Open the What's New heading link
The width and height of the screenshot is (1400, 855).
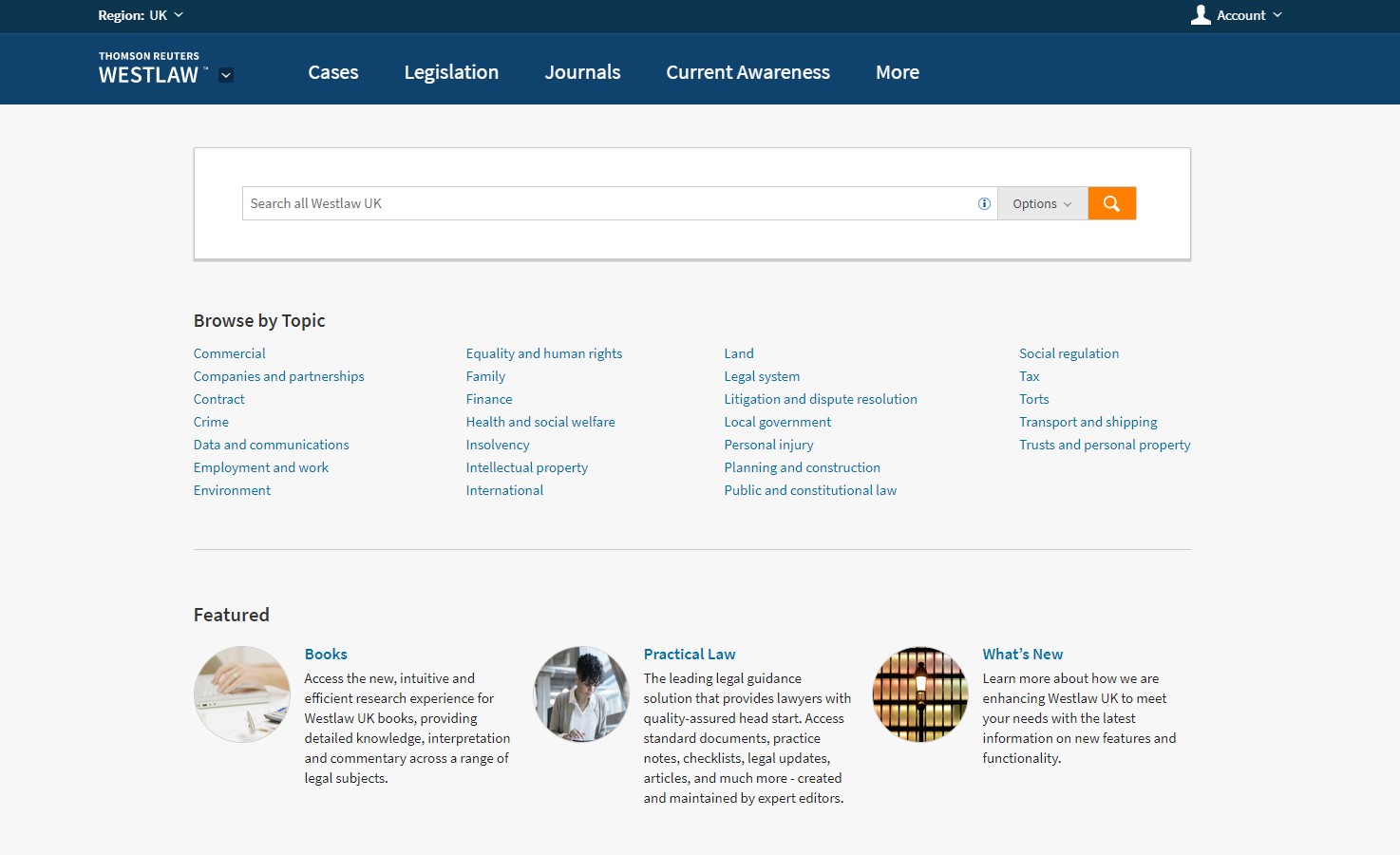click(1023, 655)
